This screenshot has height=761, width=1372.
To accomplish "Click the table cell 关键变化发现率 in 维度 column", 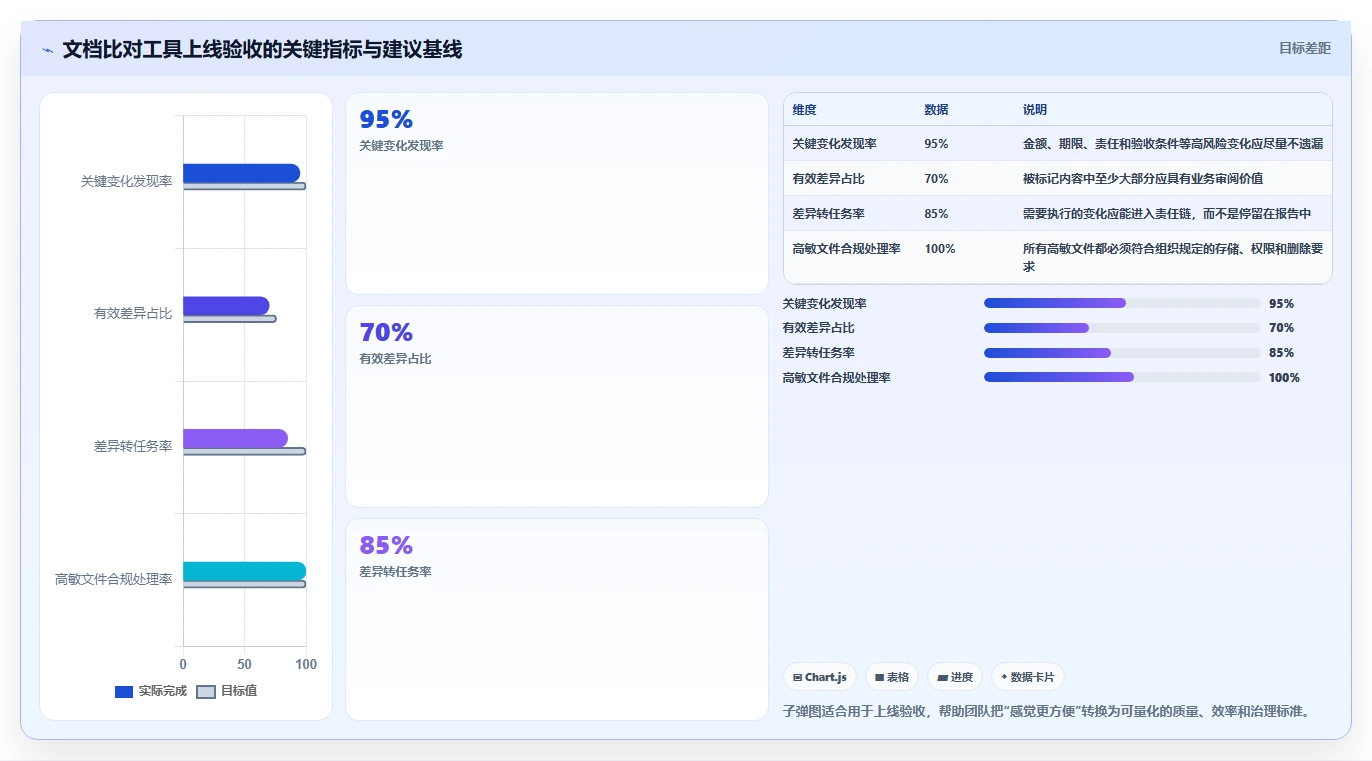I will [x=834, y=144].
